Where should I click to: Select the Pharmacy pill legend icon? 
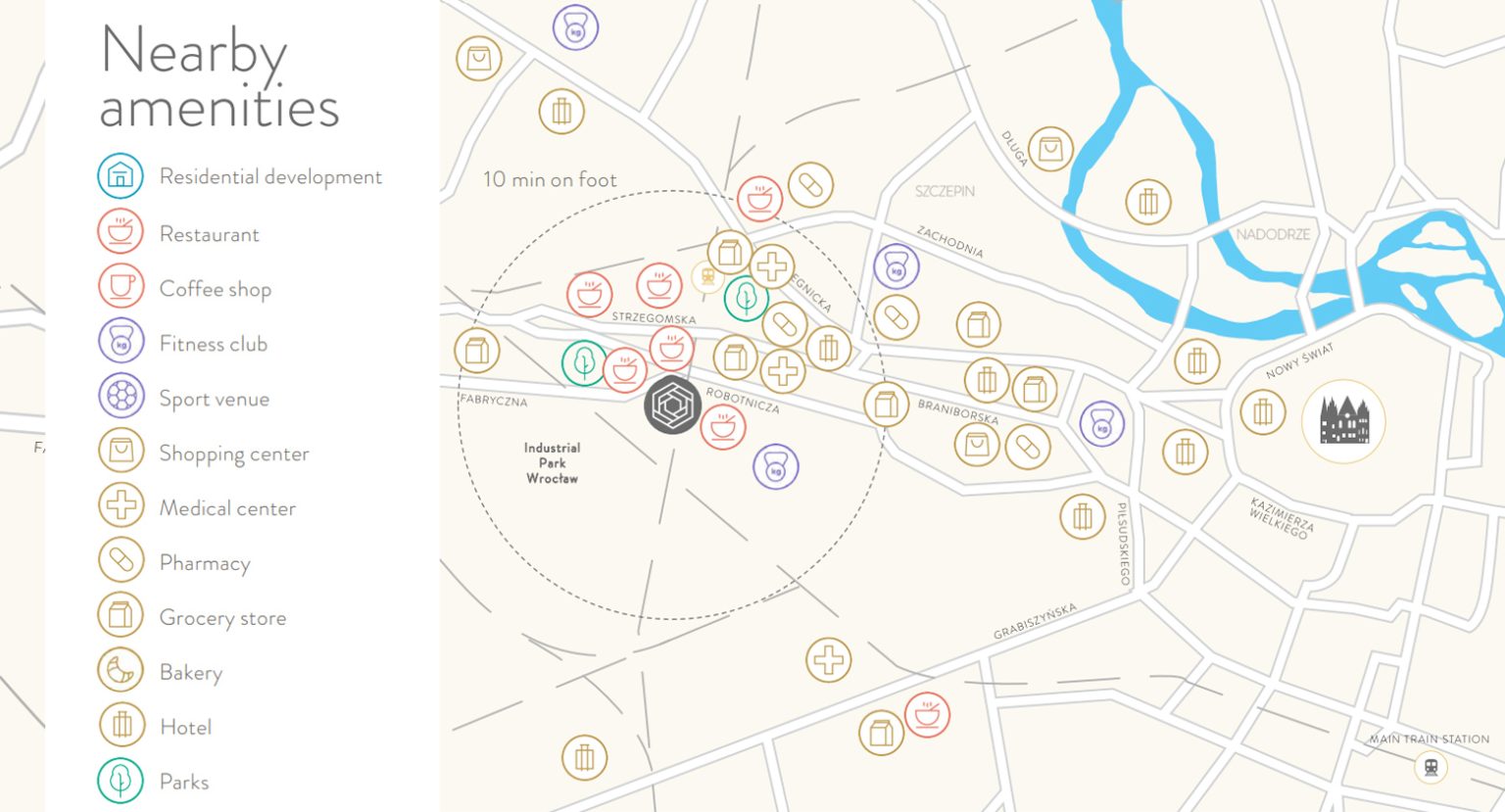click(121, 560)
